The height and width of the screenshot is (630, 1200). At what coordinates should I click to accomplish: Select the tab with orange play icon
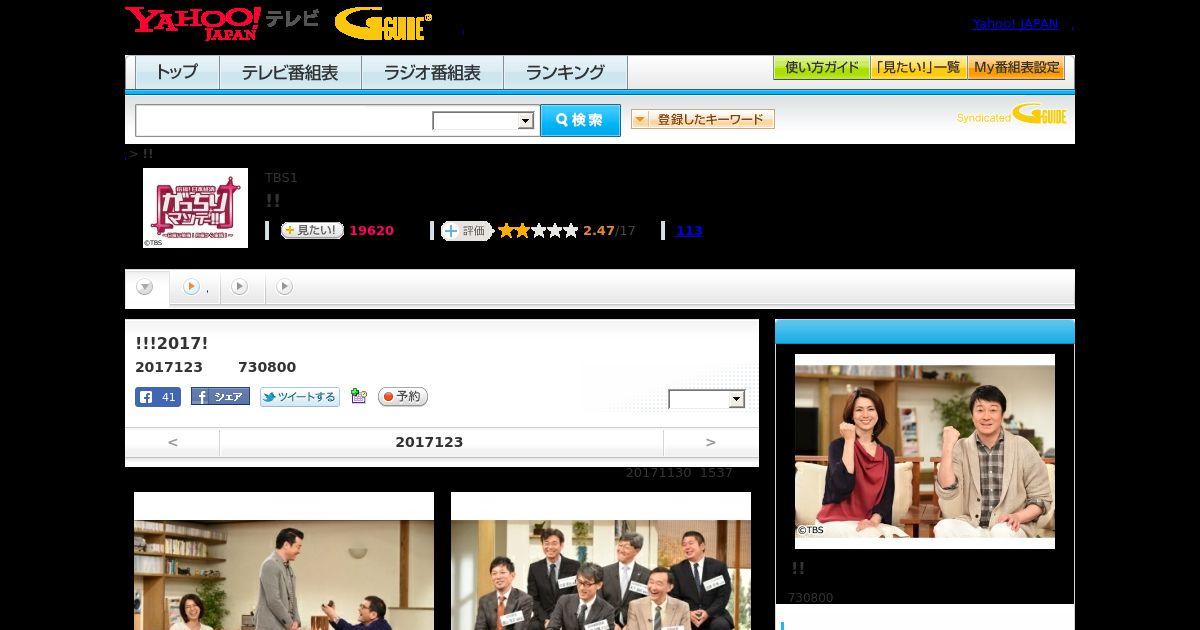[x=194, y=288]
